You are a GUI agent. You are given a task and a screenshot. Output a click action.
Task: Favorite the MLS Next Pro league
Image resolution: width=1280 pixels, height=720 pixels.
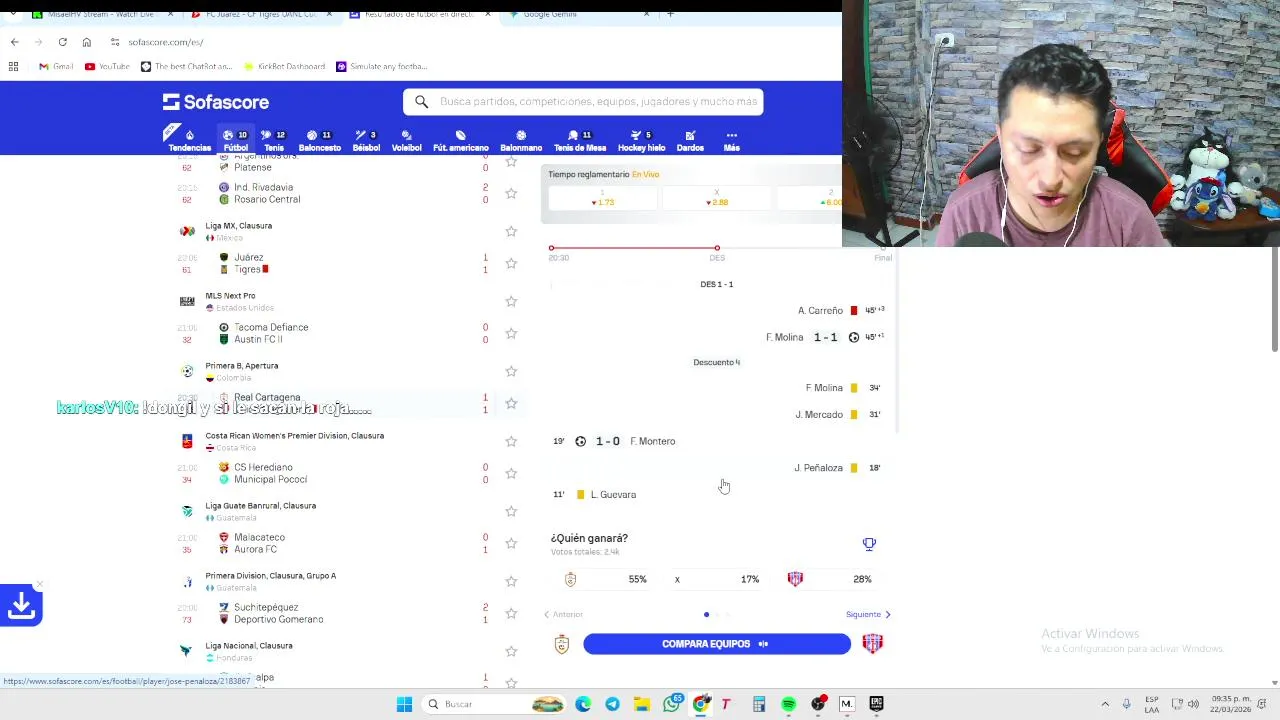[x=511, y=301]
